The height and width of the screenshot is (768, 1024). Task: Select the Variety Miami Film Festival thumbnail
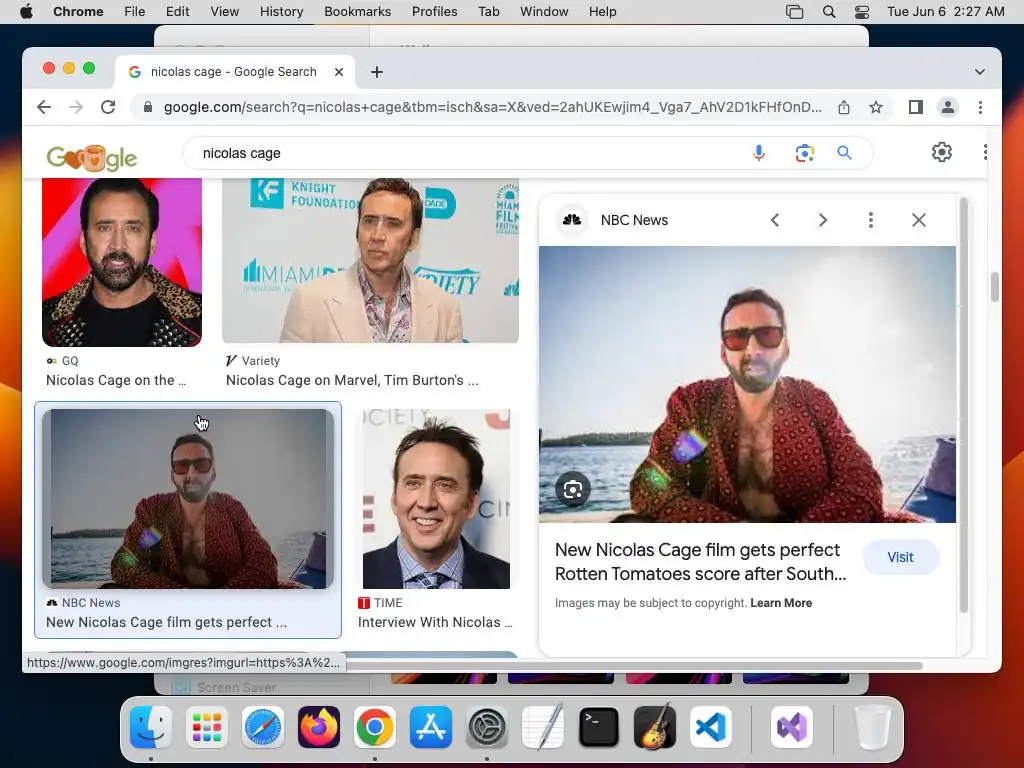pyautogui.click(x=370, y=260)
